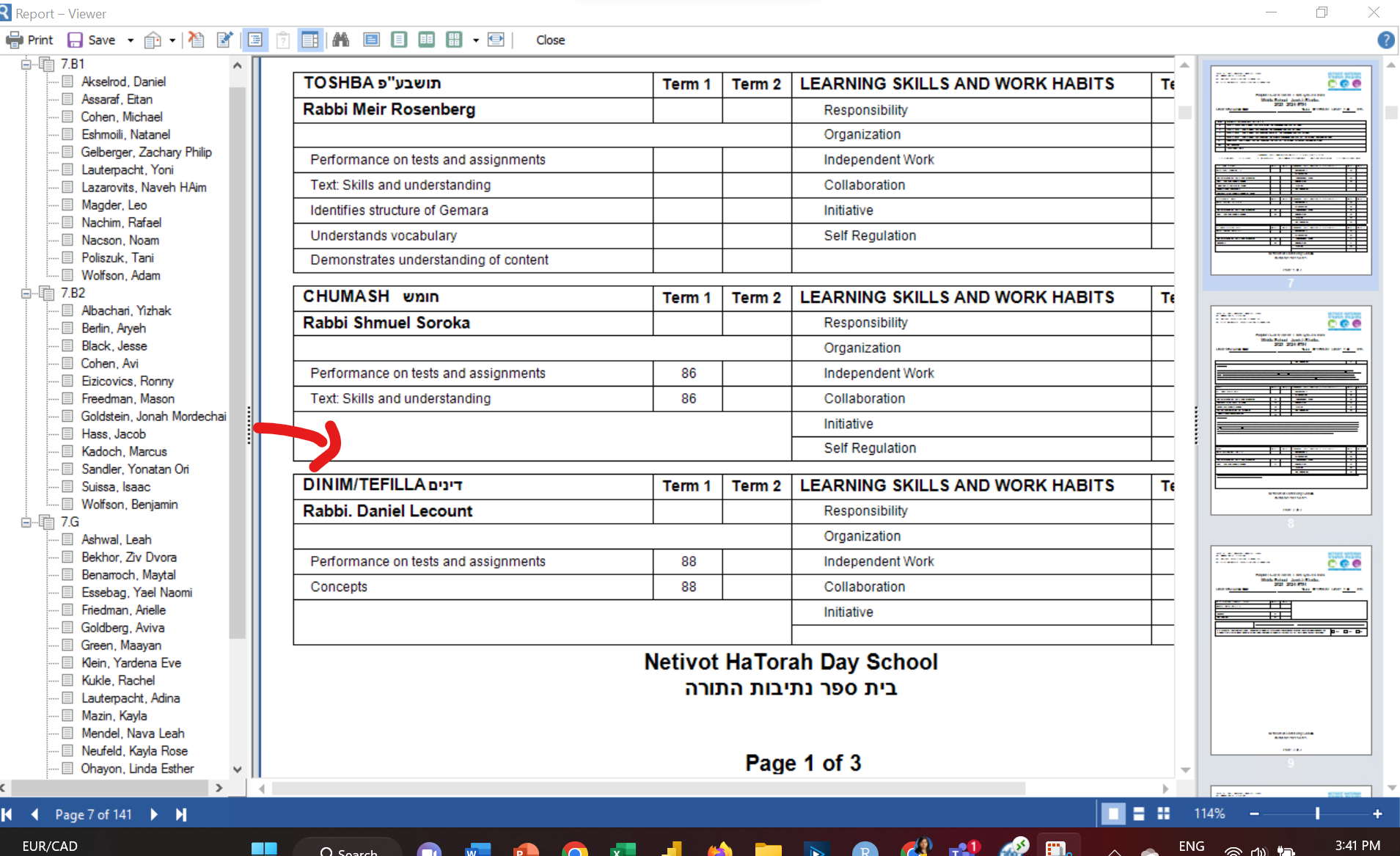Switch to continuous page view mode
Screen dimensions: 1400x856
[1139, 813]
